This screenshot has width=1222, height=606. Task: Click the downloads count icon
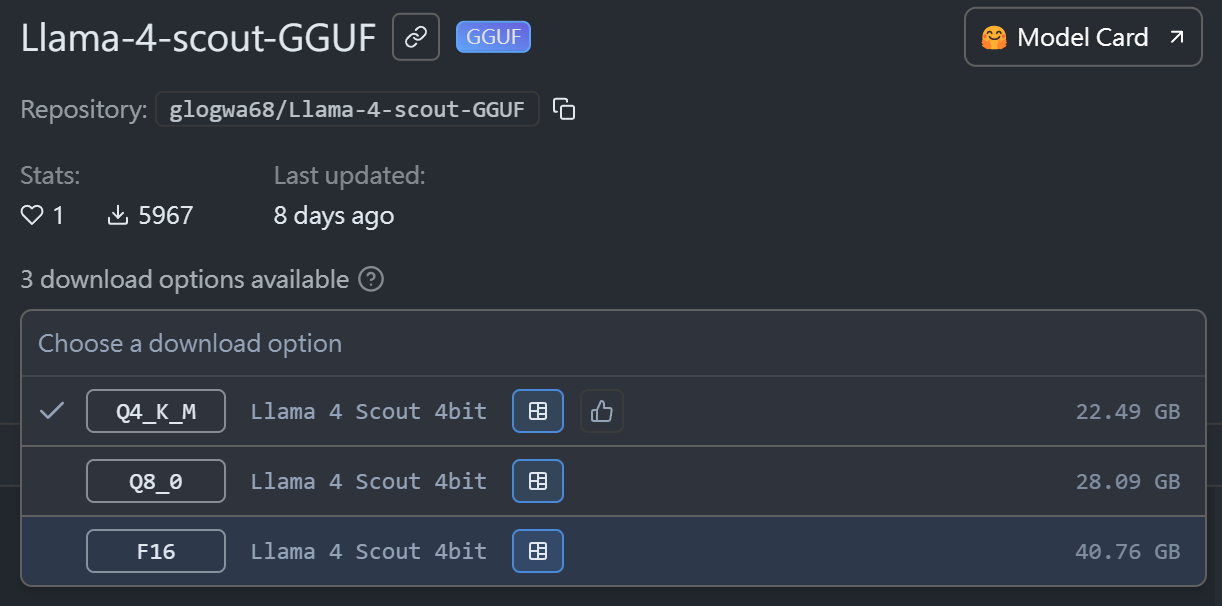click(118, 215)
